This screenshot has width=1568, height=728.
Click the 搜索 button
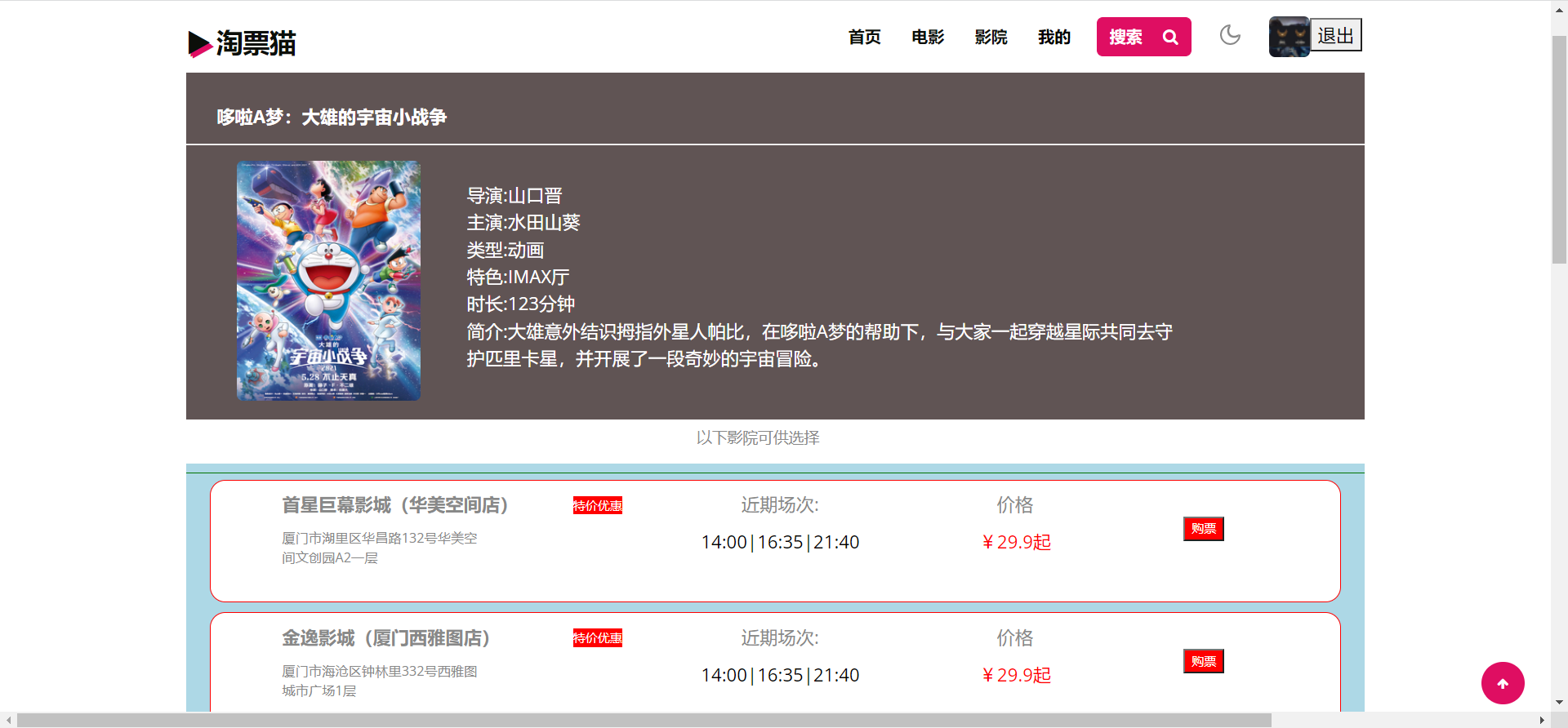1143,37
